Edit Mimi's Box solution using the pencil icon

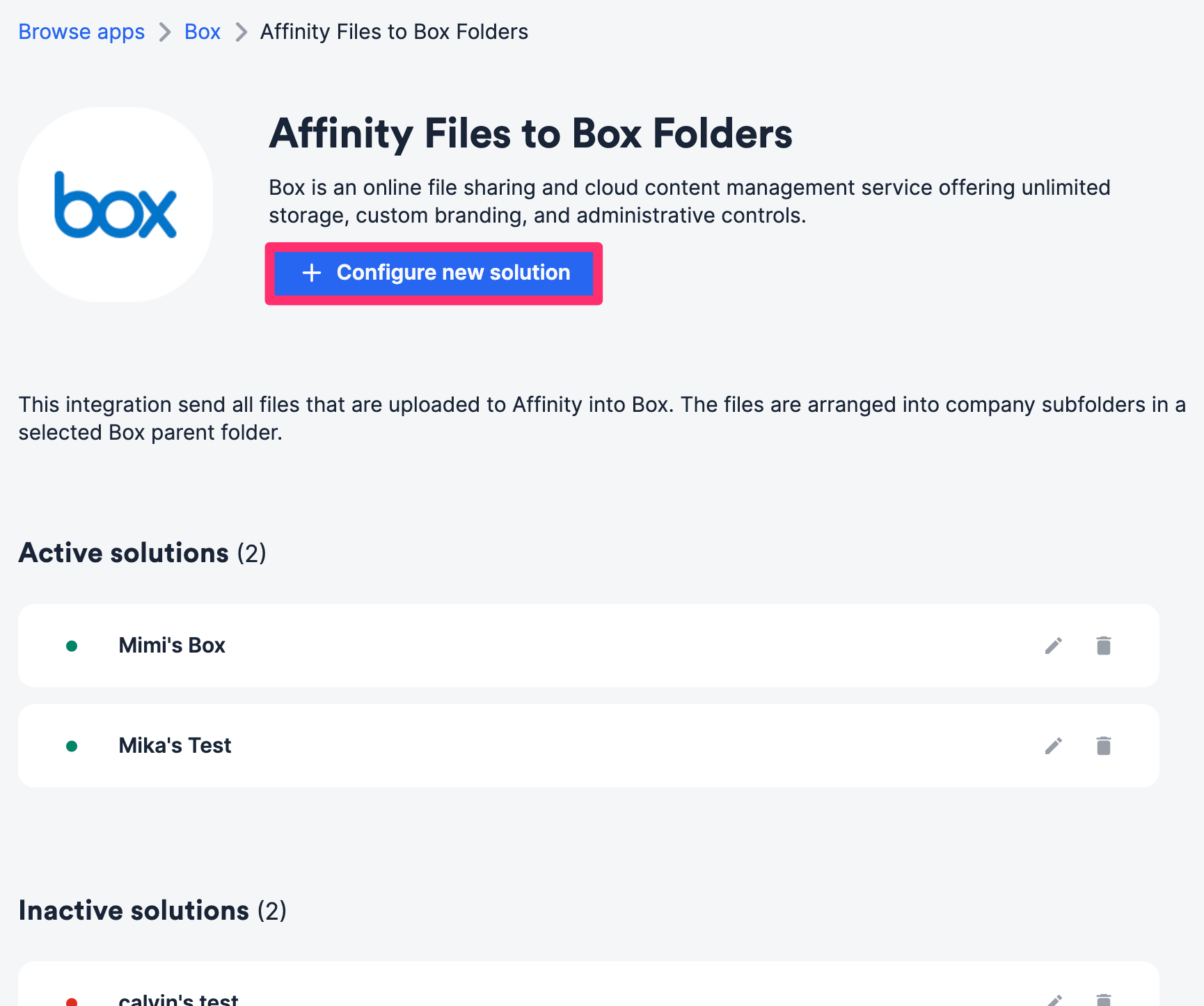point(1053,646)
